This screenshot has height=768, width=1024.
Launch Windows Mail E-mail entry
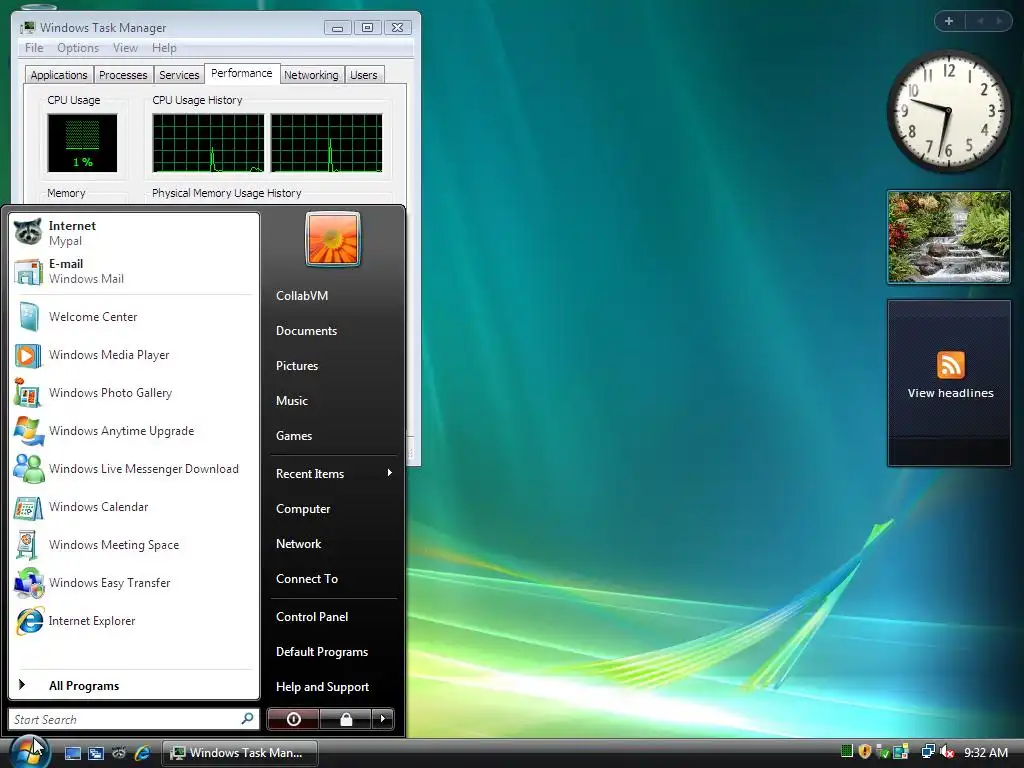point(134,271)
